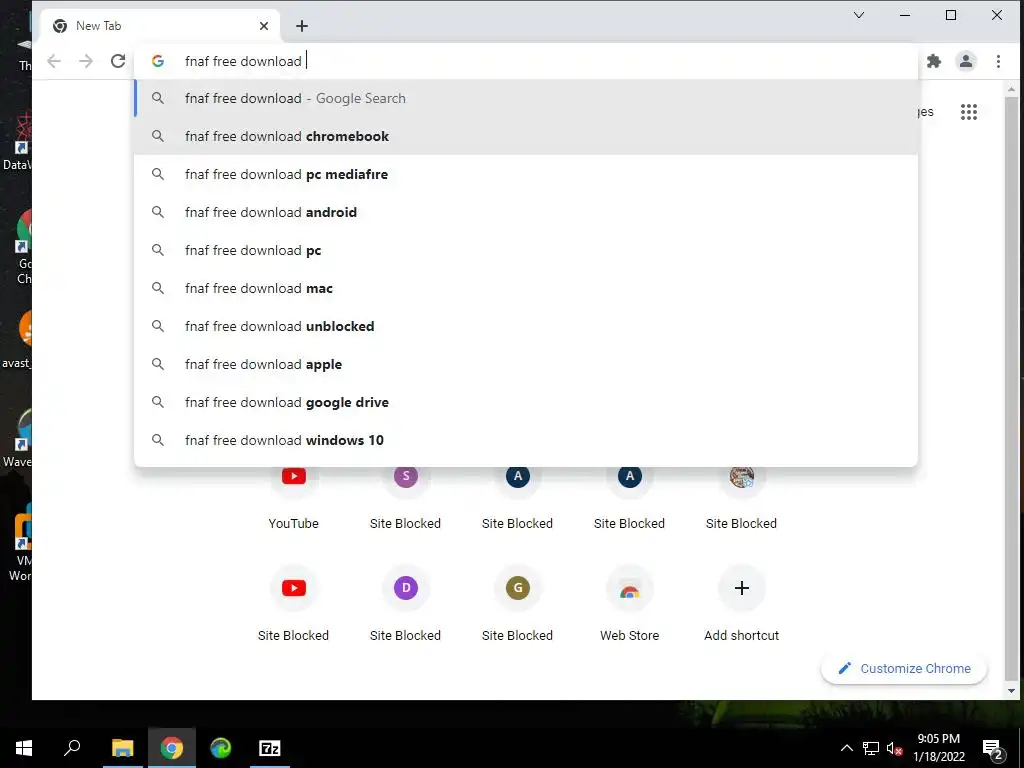Image resolution: width=1024 pixels, height=768 pixels.
Task: Open 7-Zip from the taskbar
Action: (270, 748)
